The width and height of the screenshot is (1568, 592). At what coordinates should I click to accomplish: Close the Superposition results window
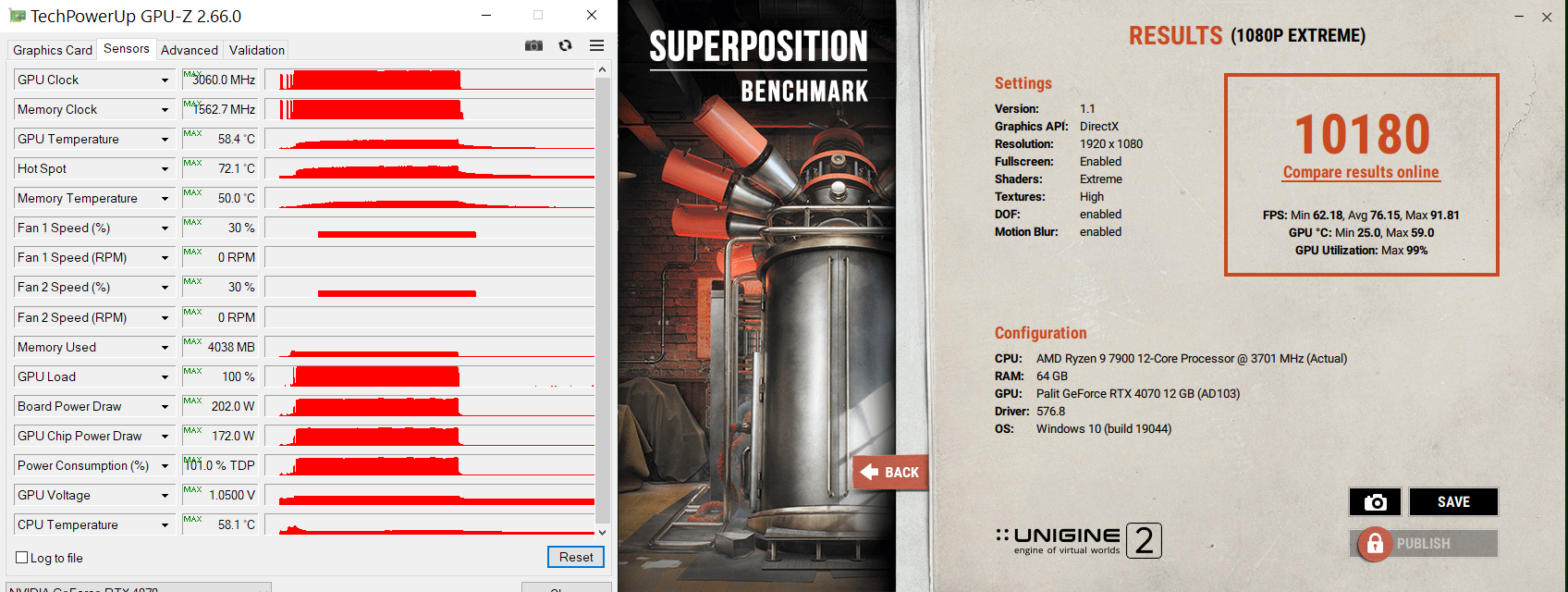(x=1547, y=17)
